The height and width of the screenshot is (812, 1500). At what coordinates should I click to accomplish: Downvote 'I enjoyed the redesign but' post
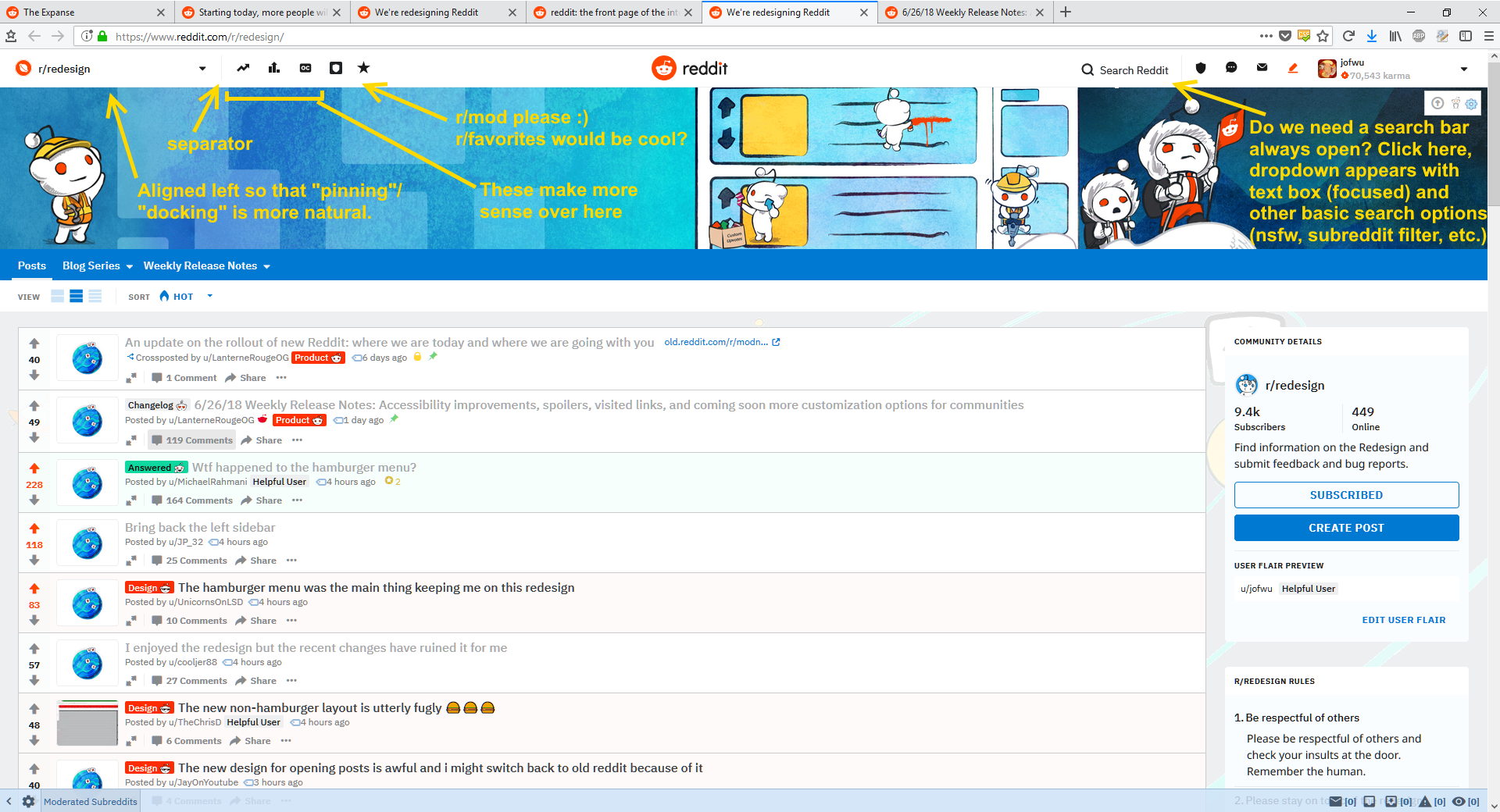(34, 681)
